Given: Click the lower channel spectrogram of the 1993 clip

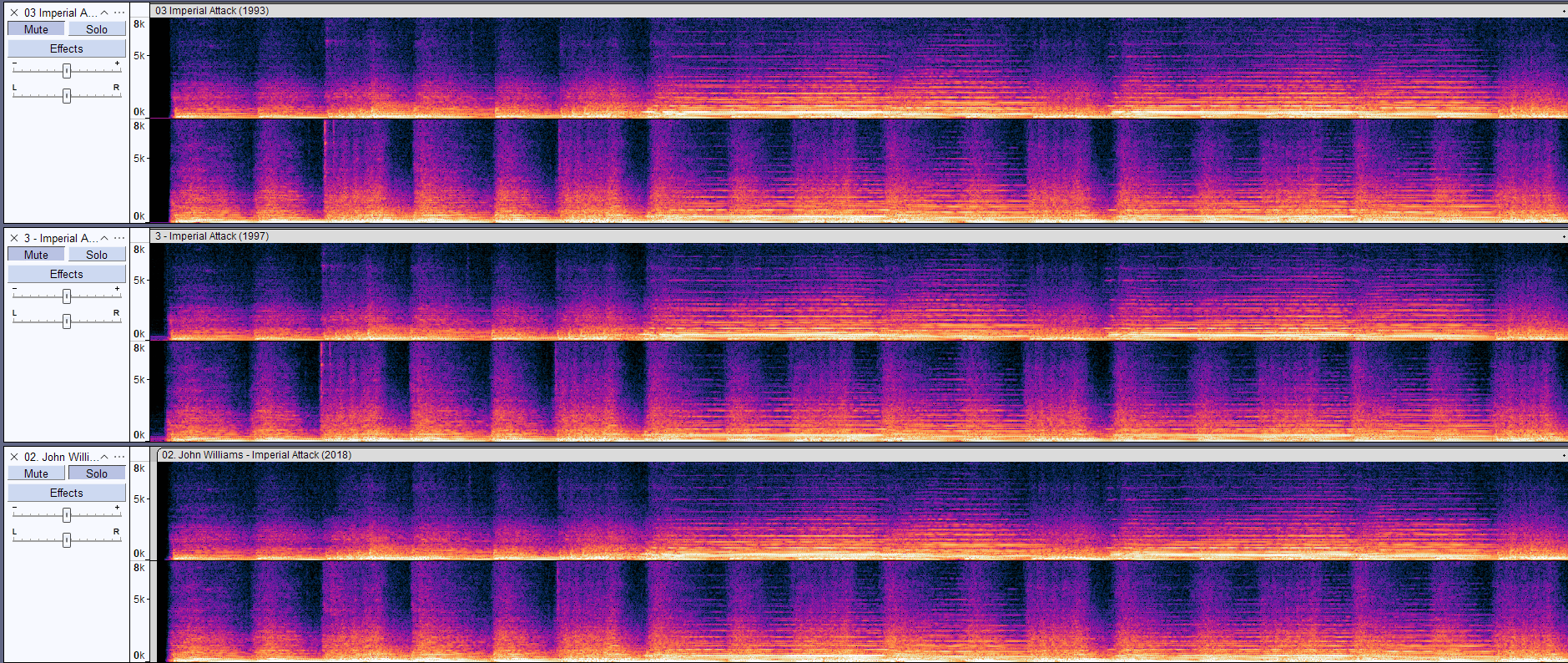Looking at the screenshot, I should click(859, 171).
